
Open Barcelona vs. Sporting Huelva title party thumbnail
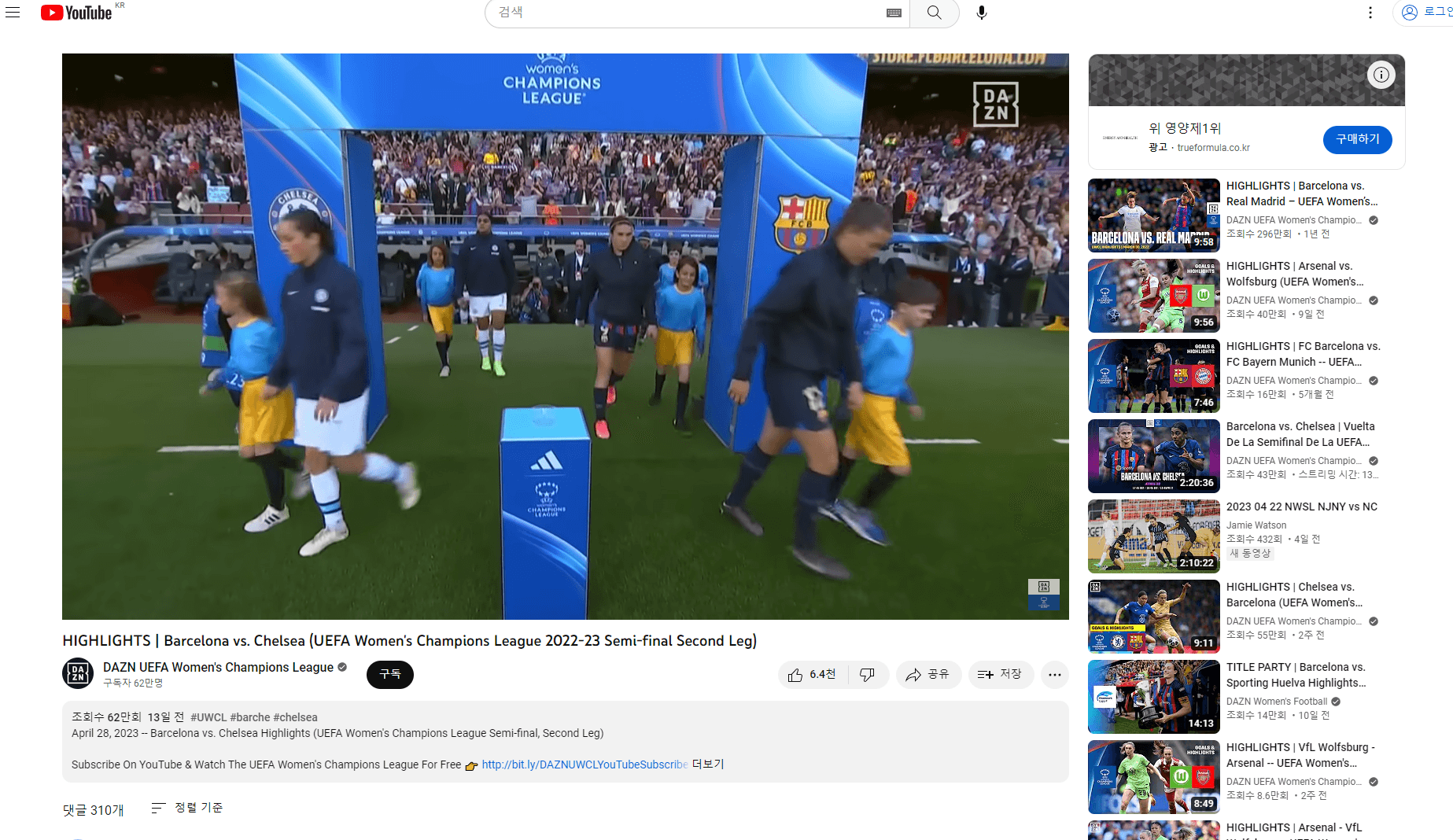click(1154, 697)
